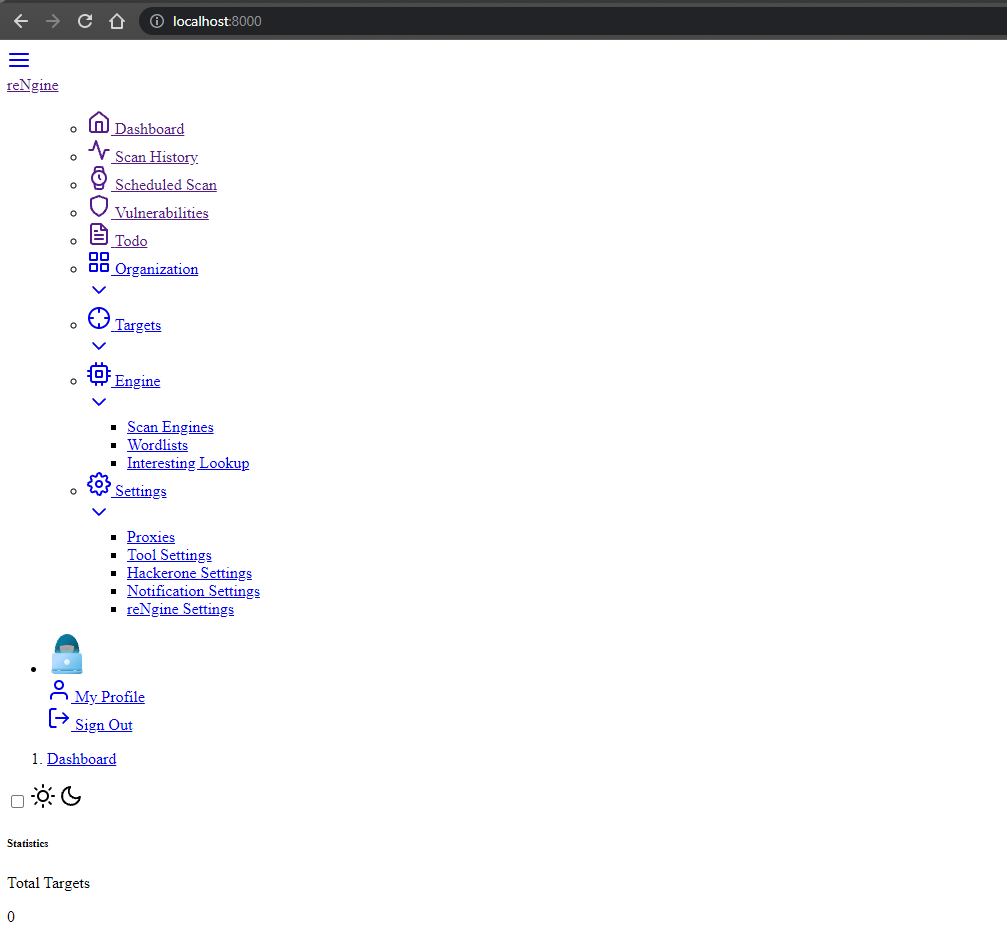This screenshot has height=950, width=1007.
Task: Open the Dashboard sidebar link
Action: tap(149, 129)
